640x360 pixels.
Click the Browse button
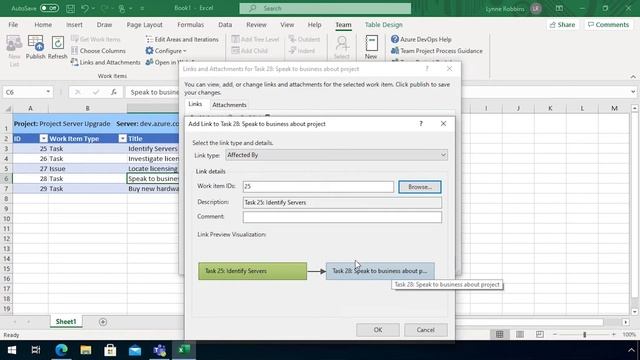pyautogui.click(x=420, y=187)
